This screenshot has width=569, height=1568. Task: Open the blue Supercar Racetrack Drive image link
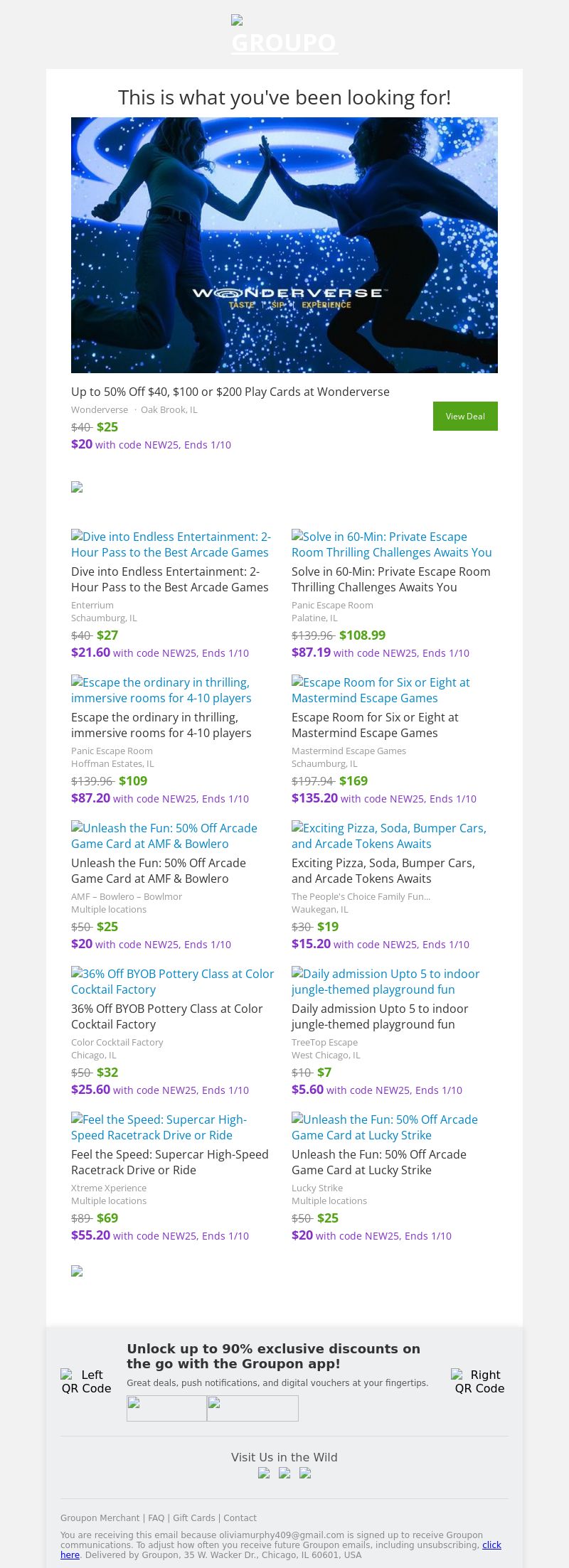point(159,1127)
